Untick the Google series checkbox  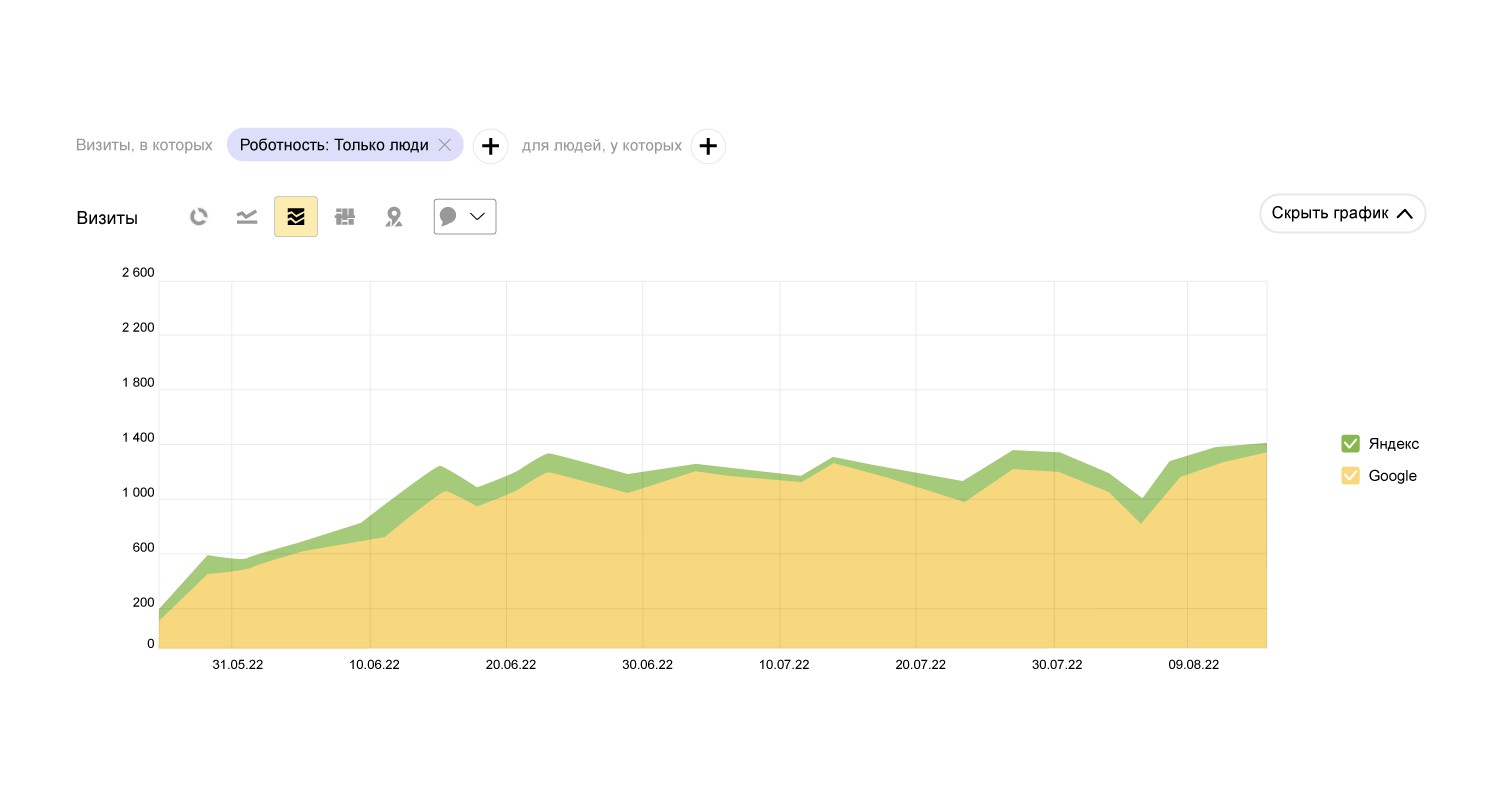[1350, 475]
